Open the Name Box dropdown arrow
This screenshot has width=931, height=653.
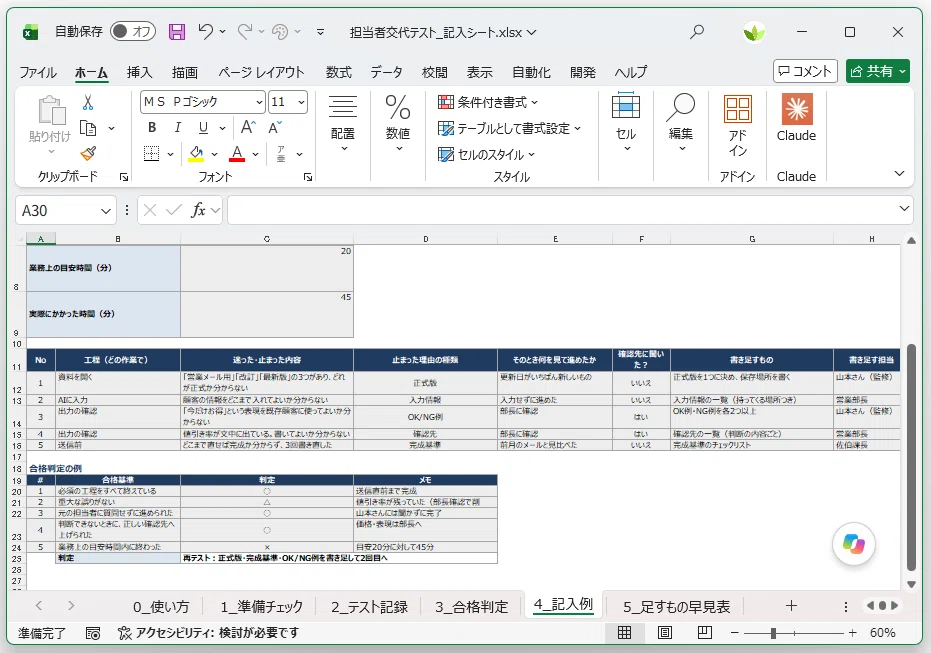[106, 211]
